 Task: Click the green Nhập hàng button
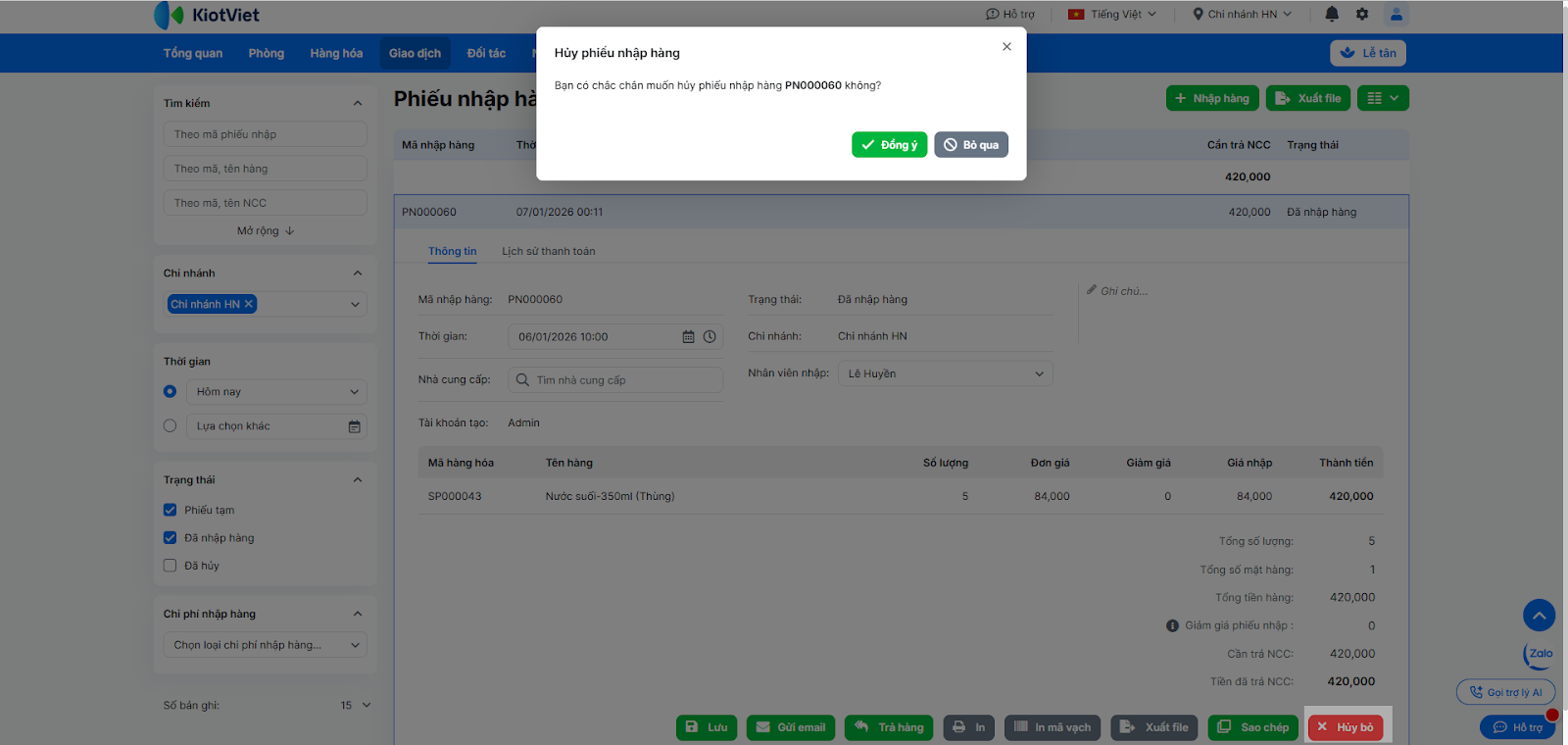click(x=1212, y=98)
